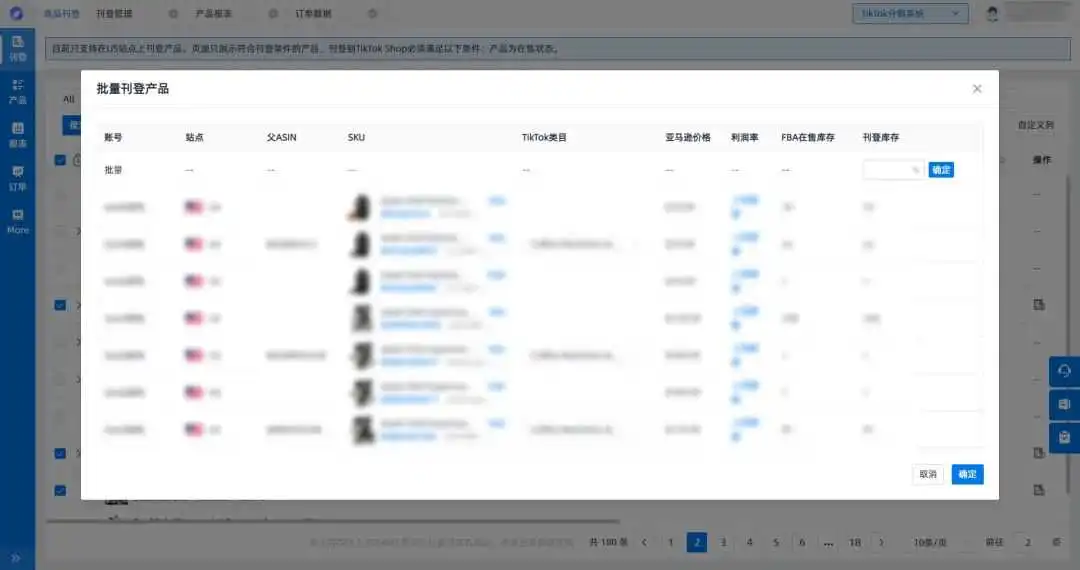Select the 刊登 sidebar item at top

click(17, 48)
